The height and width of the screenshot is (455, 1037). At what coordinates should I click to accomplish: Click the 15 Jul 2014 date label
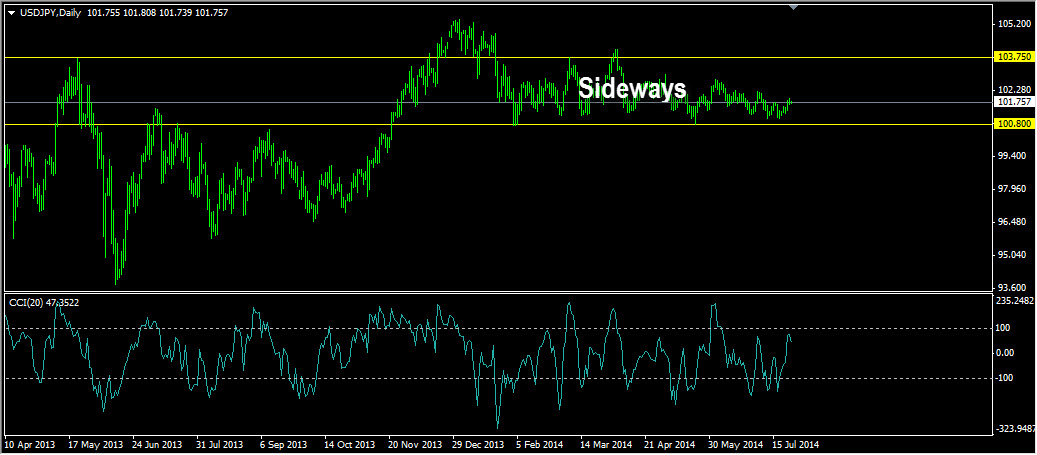tap(796, 444)
